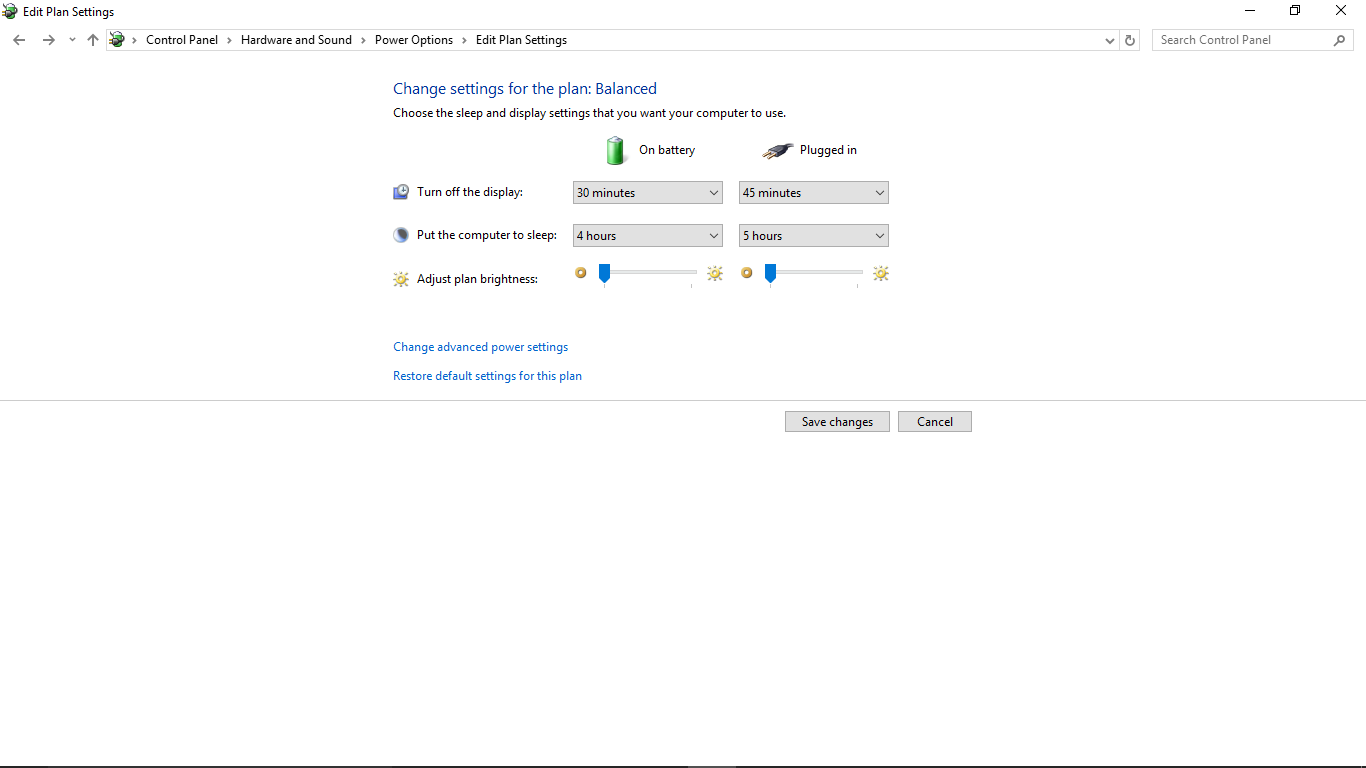Open Change advanced power settings

click(480, 346)
